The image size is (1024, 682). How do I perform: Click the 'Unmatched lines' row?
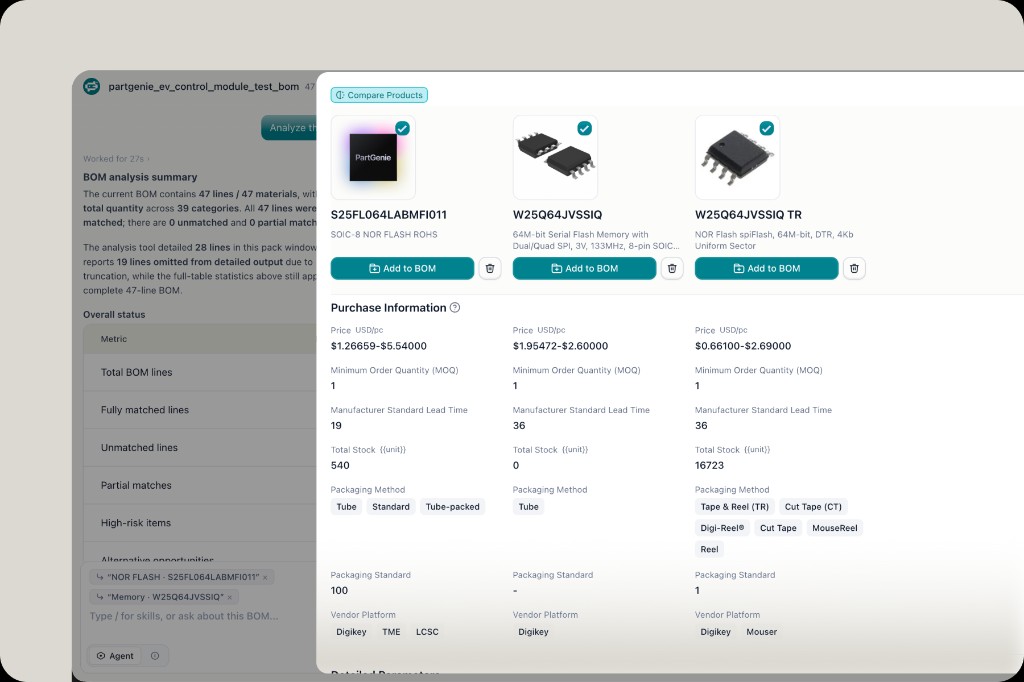tap(200, 447)
